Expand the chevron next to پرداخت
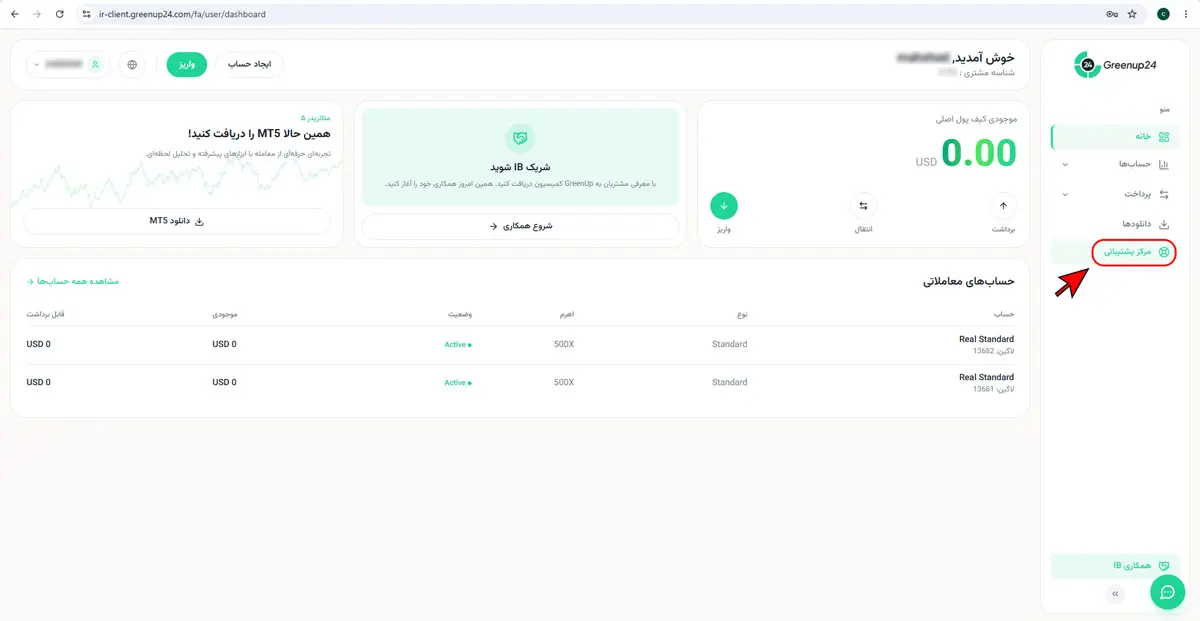The height and width of the screenshot is (621, 1200). click(x=1065, y=194)
